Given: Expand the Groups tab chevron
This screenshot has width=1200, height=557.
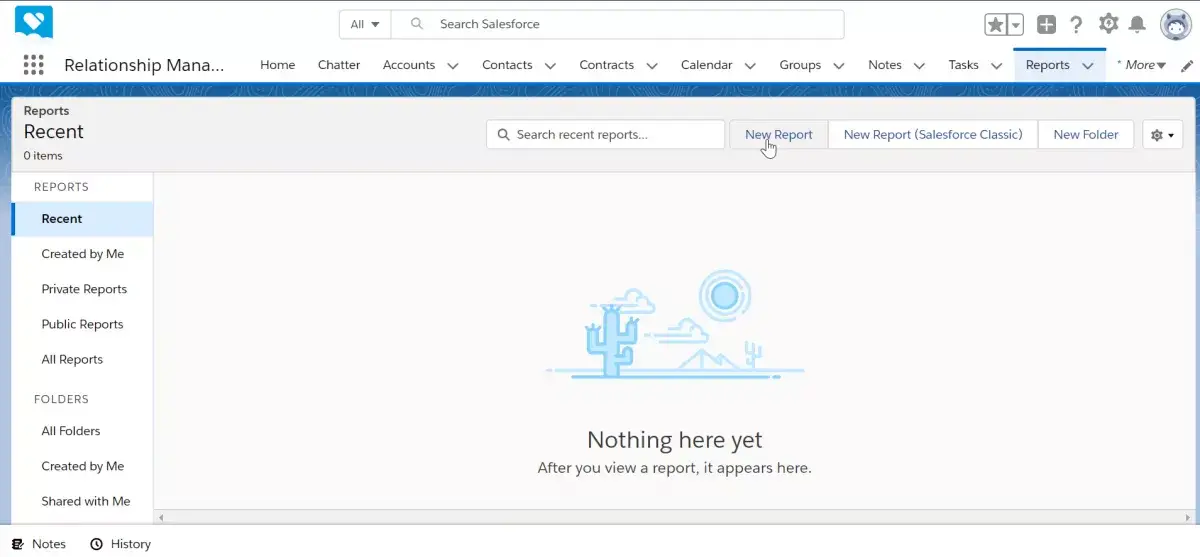Looking at the screenshot, I should point(838,66).
